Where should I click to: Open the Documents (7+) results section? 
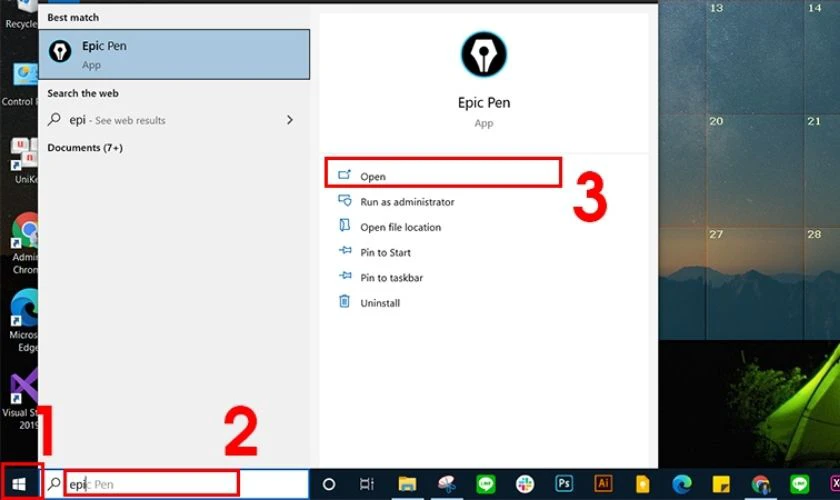coord(85,147)
